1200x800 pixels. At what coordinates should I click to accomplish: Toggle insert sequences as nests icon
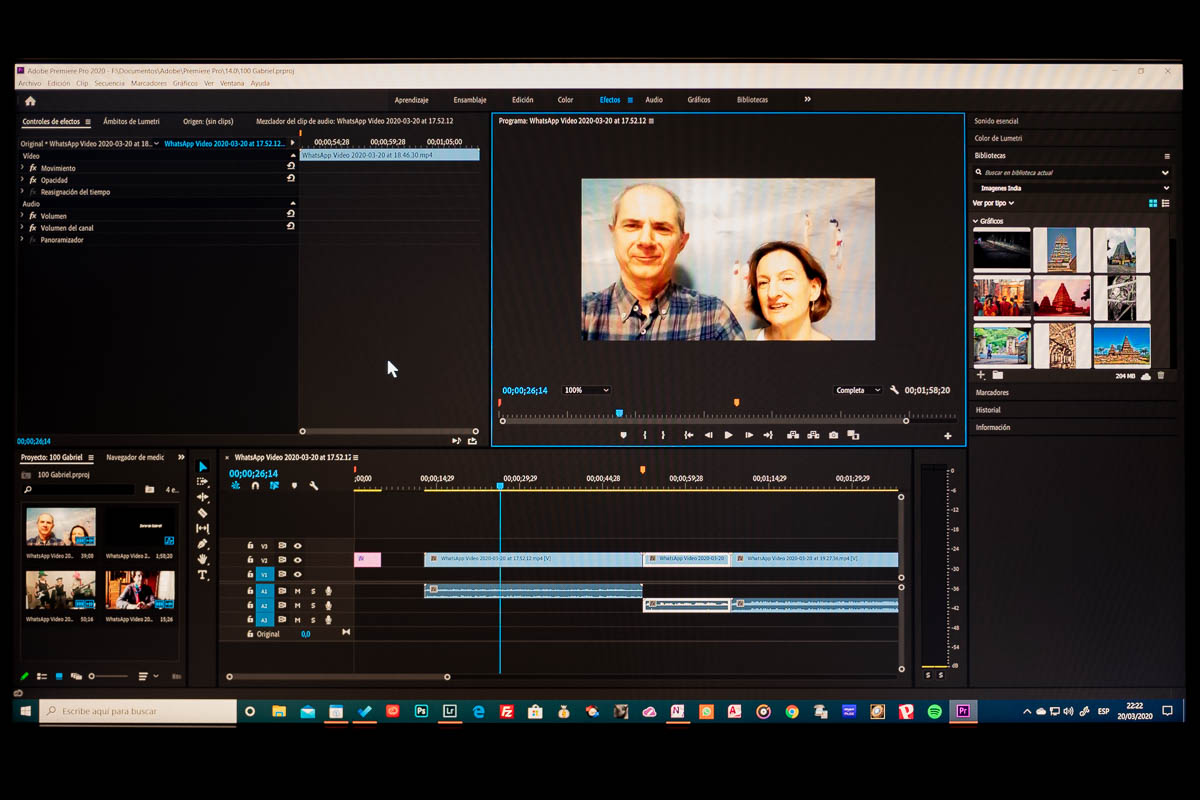tap(236, 485)
